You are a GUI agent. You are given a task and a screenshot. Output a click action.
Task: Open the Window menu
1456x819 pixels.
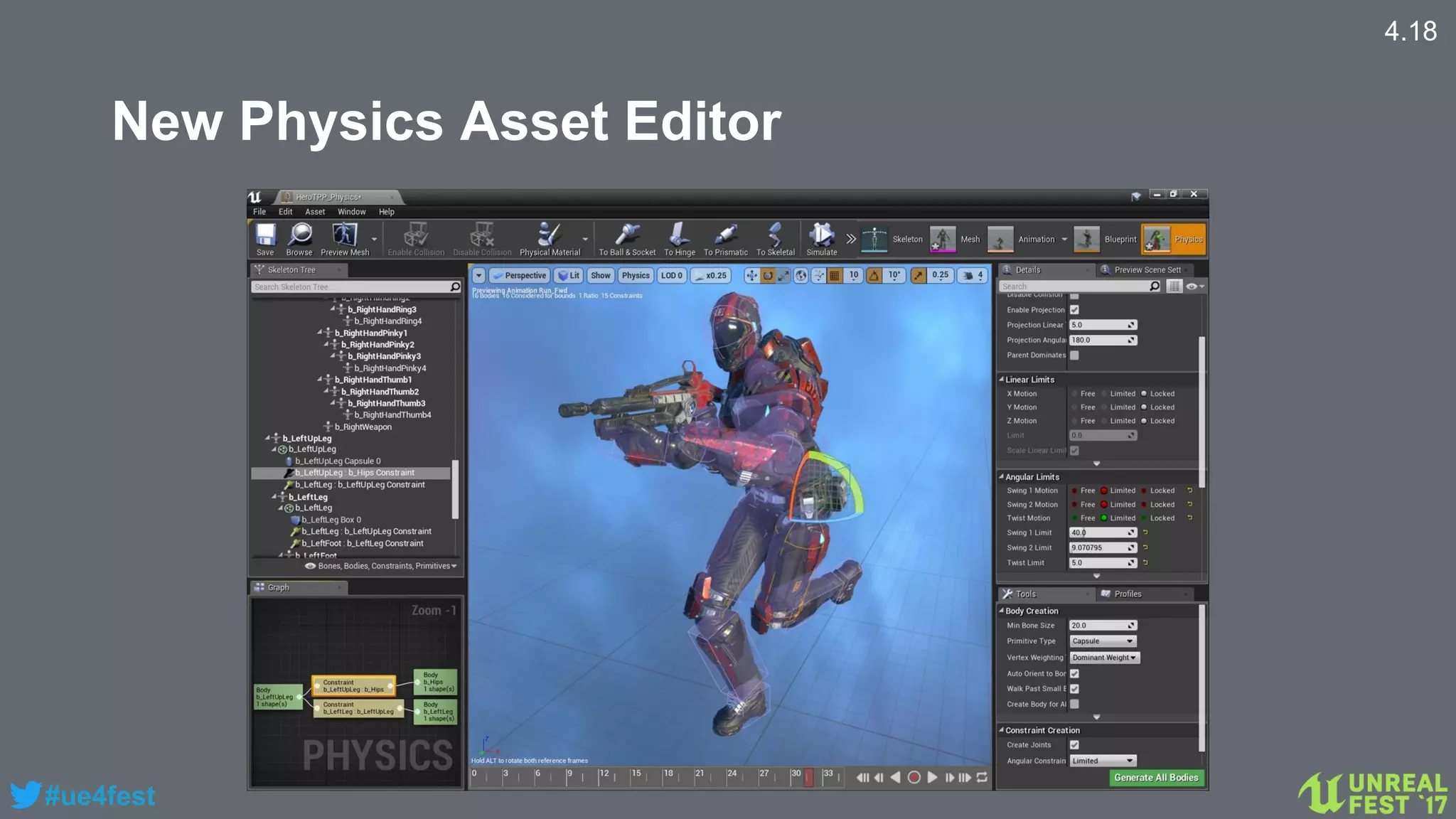pyautogui.click(x=351, y=212)
